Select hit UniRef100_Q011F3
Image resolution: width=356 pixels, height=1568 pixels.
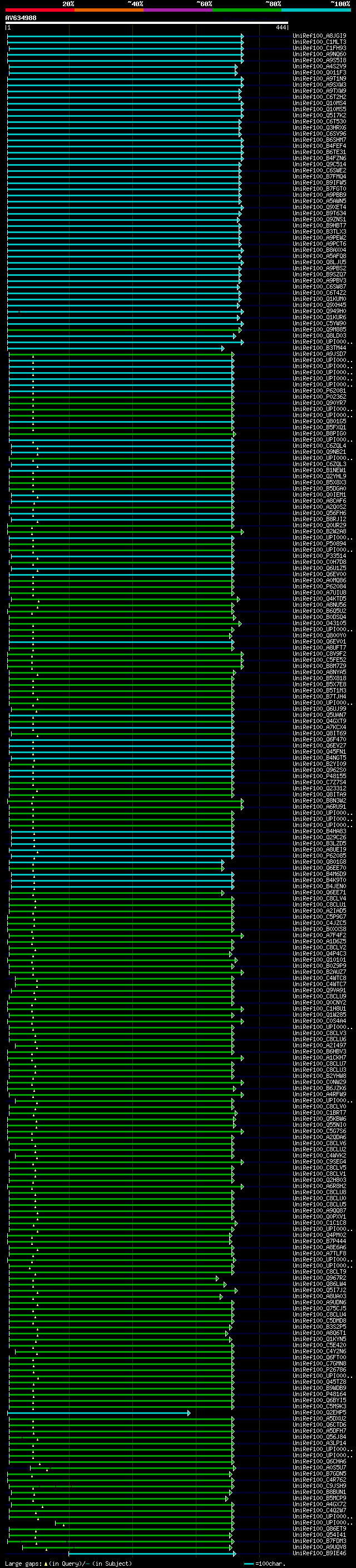pos(319,72)
